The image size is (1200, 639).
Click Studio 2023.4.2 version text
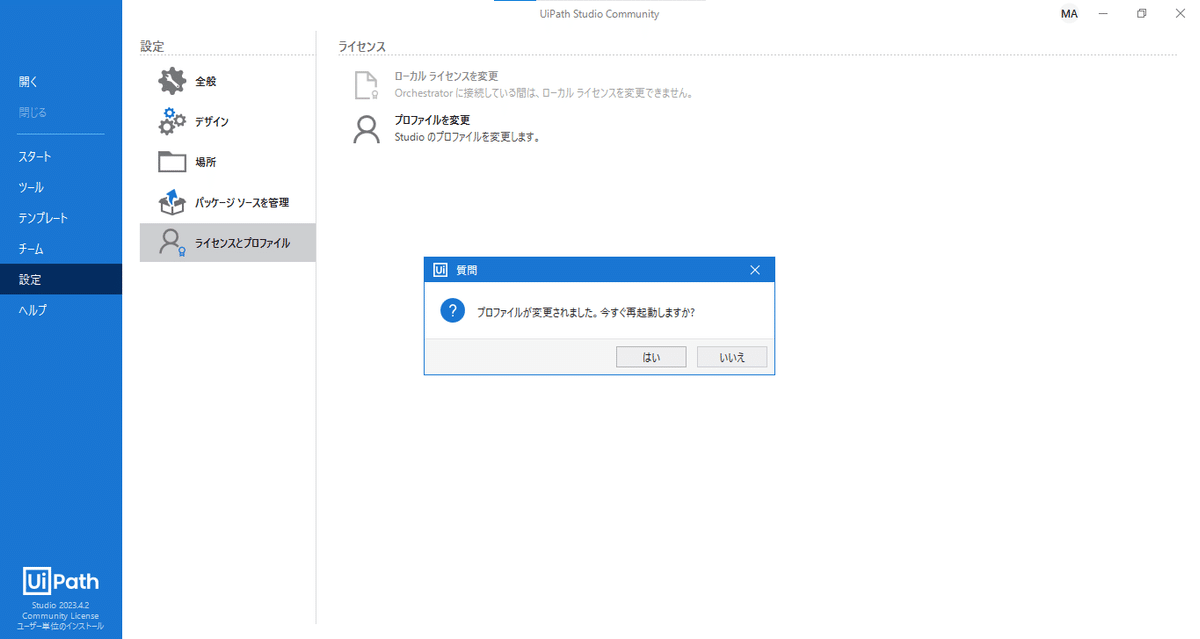tap(61, 605)
